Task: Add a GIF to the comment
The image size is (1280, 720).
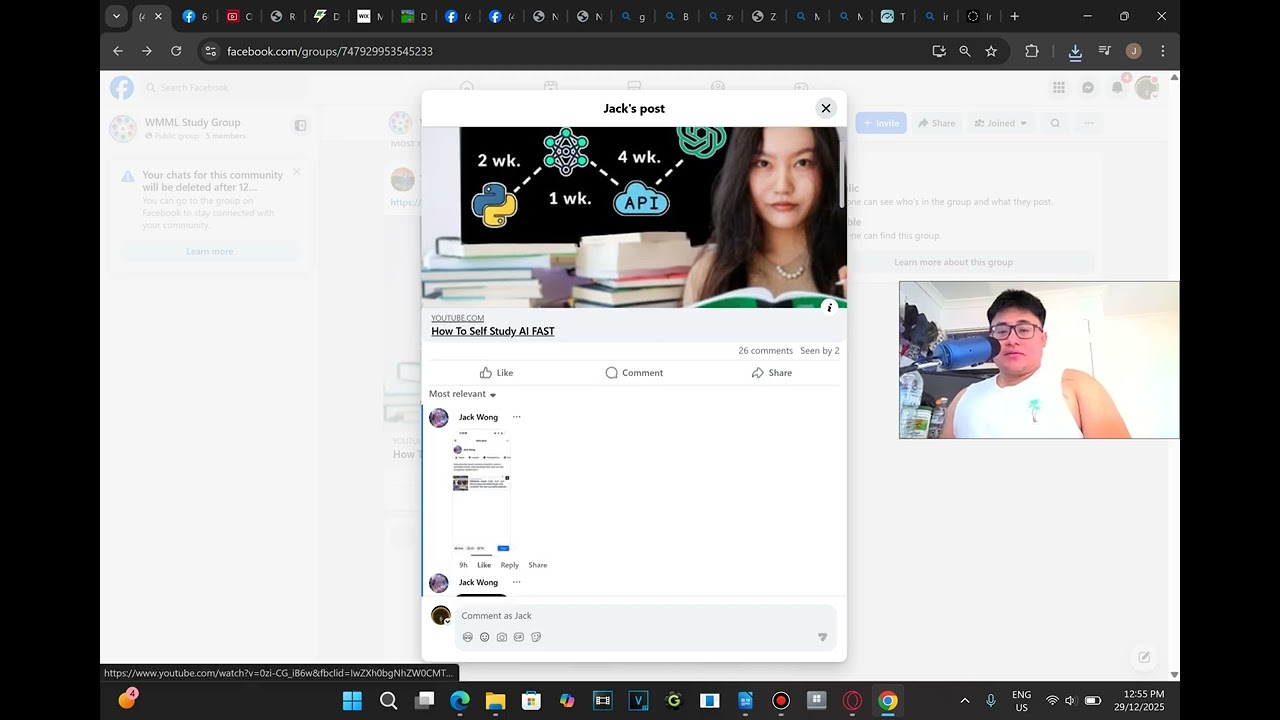Action: pyautogui.click(x=519, y=637)
